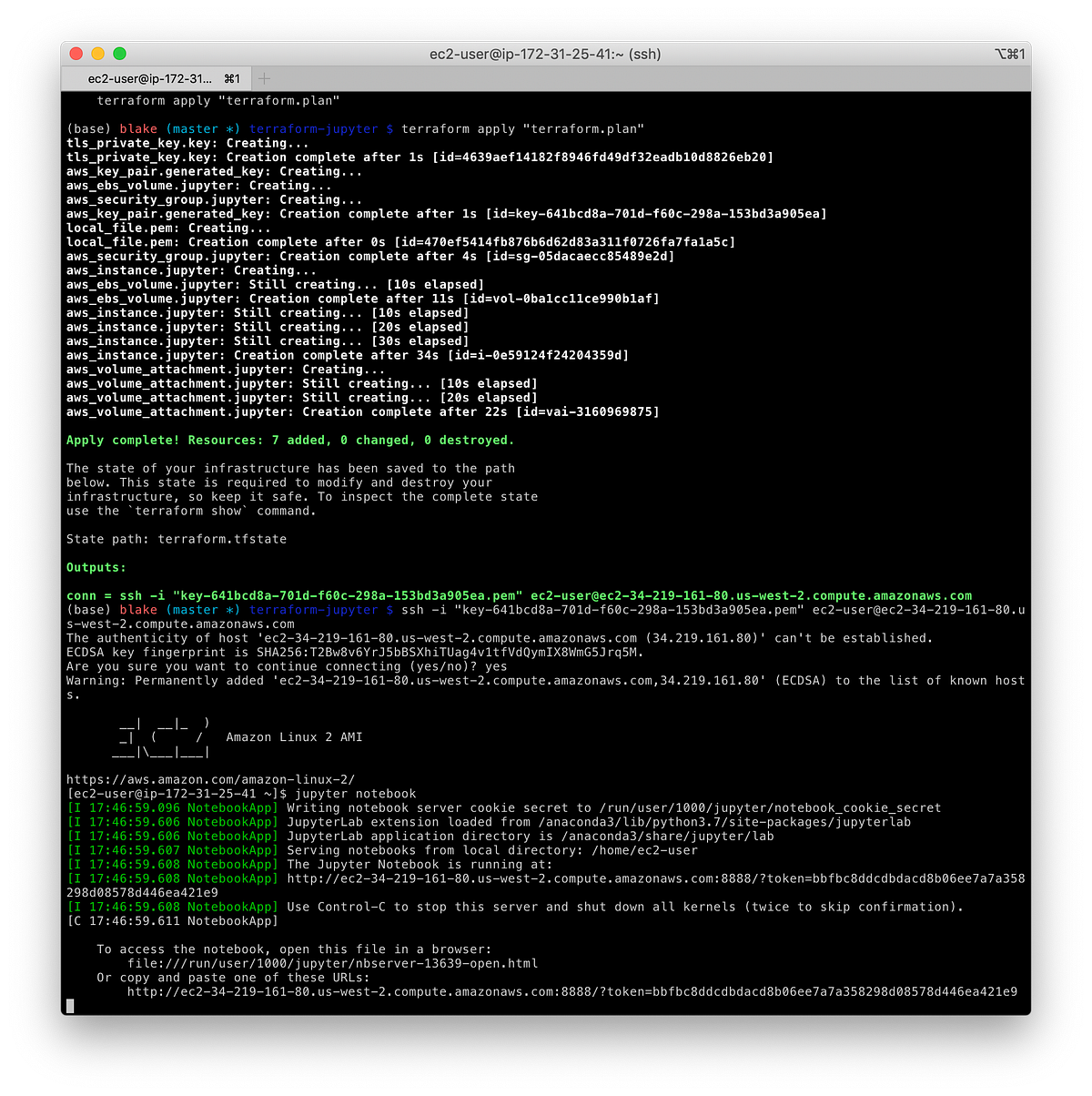Click the file:///run/user/1000/jupyter/nbserver-13639-open.html path

point(332,963)
